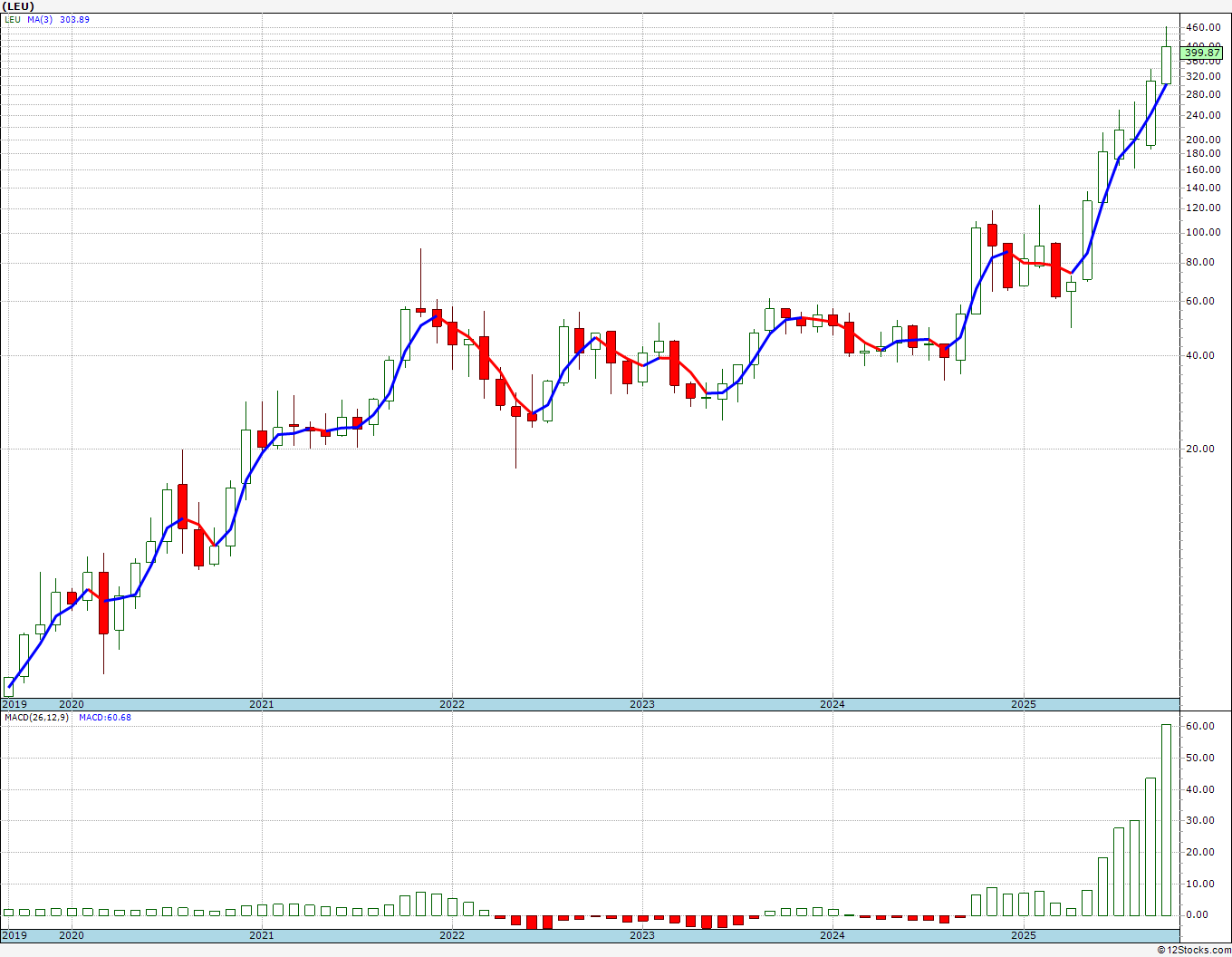
Task: Click the tallest MACD histogram bar
Action: click(1166, 819)
